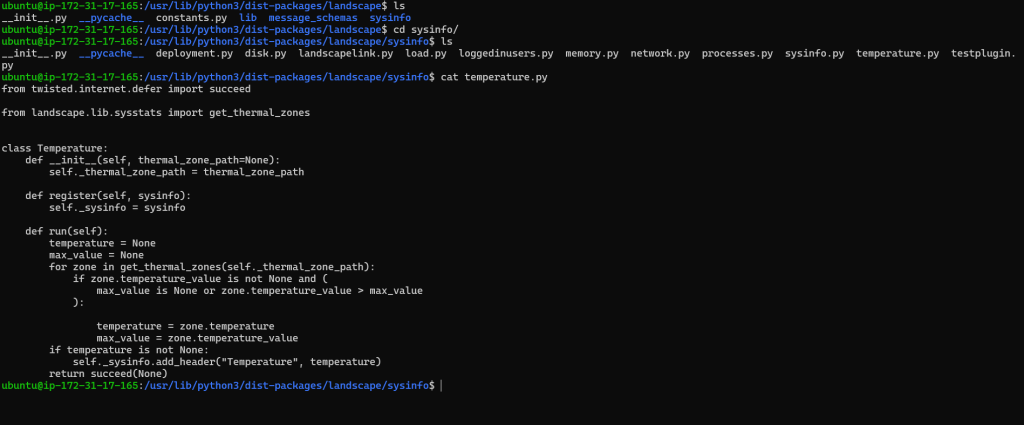The width and height of the screenshot is (1024, 425).
Task: Click load.py in the directory listing
Action: pos(425,52)
